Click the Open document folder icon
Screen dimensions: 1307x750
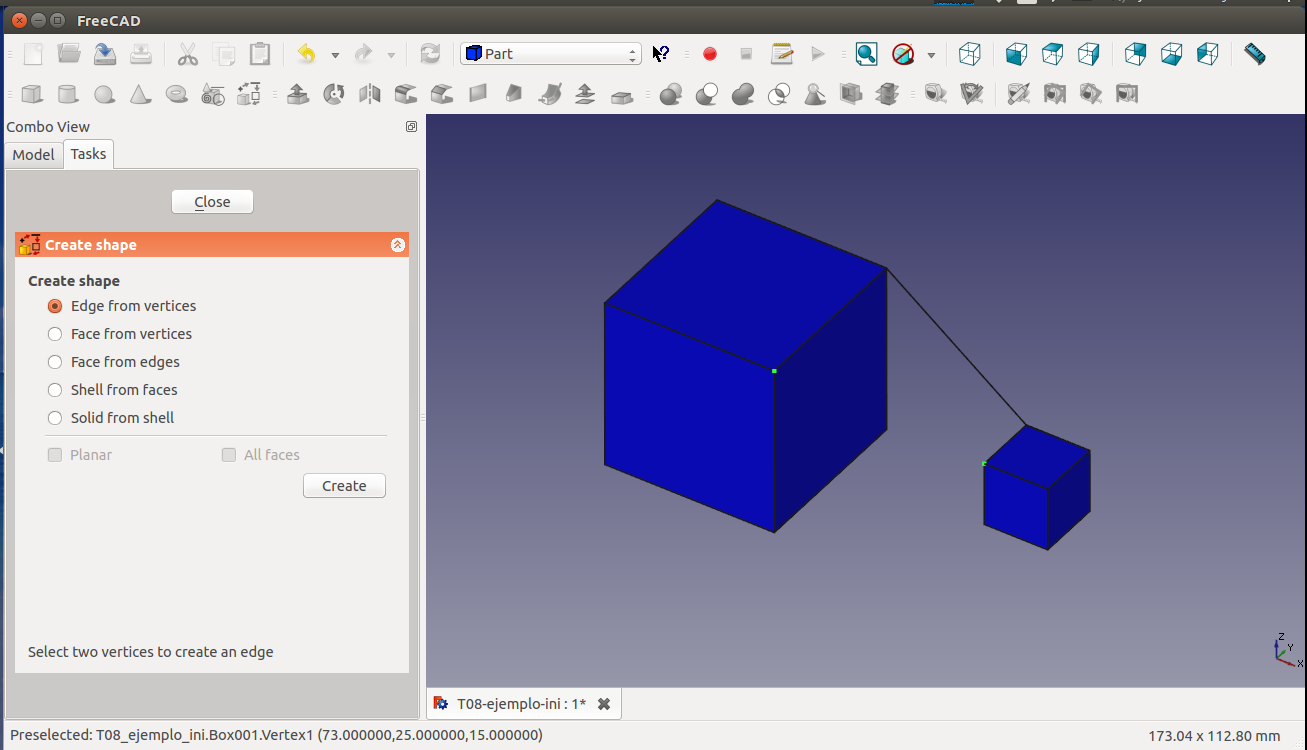coord(69,54)
